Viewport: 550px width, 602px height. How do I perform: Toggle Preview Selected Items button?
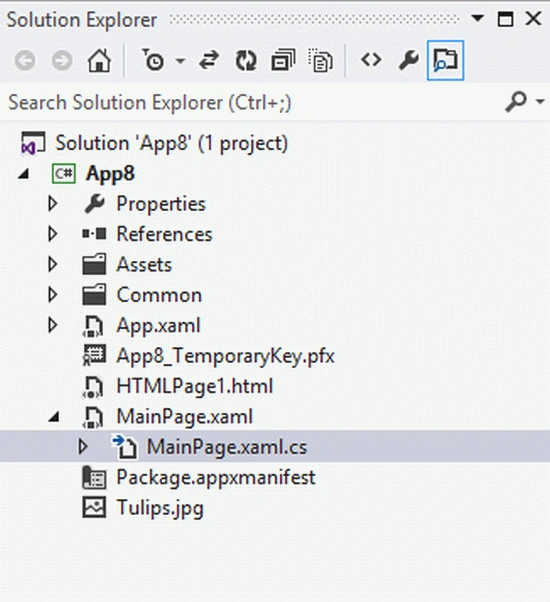point(445,60)
